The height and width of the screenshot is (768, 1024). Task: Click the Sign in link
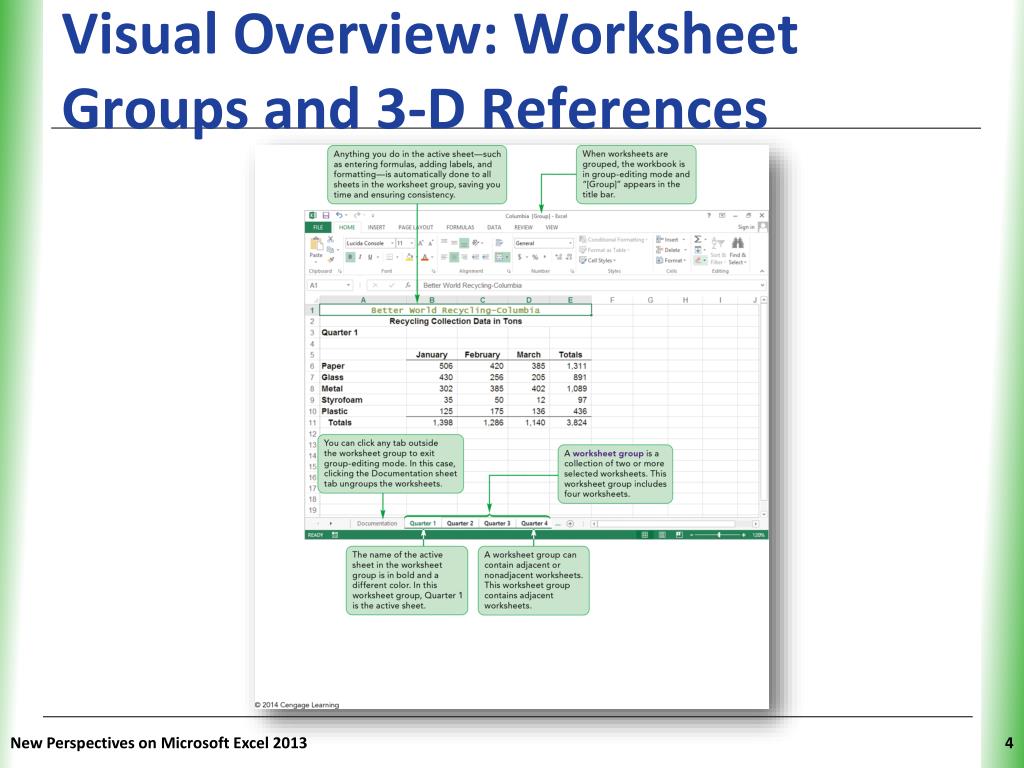coord(746,227)
